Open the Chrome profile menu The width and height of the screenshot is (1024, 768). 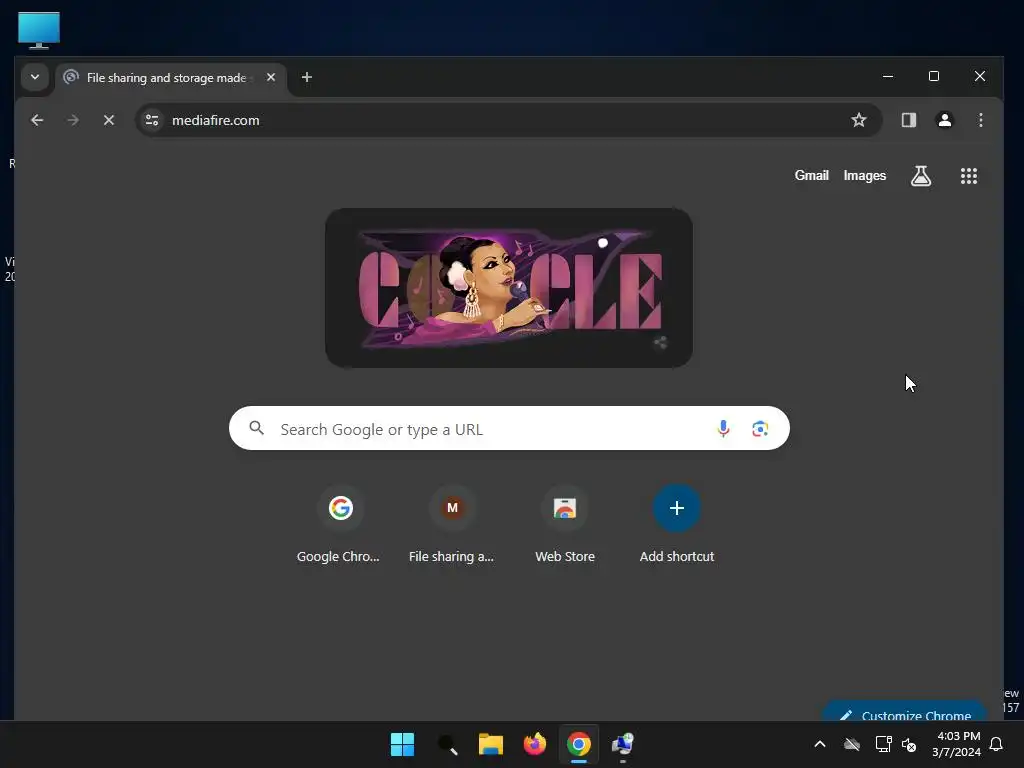(x=944, y=120)
